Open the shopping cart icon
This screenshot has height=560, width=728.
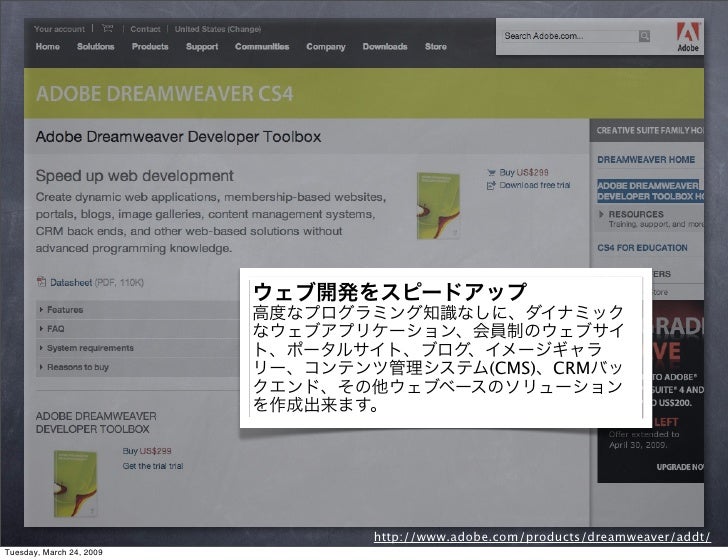(108, 28)
